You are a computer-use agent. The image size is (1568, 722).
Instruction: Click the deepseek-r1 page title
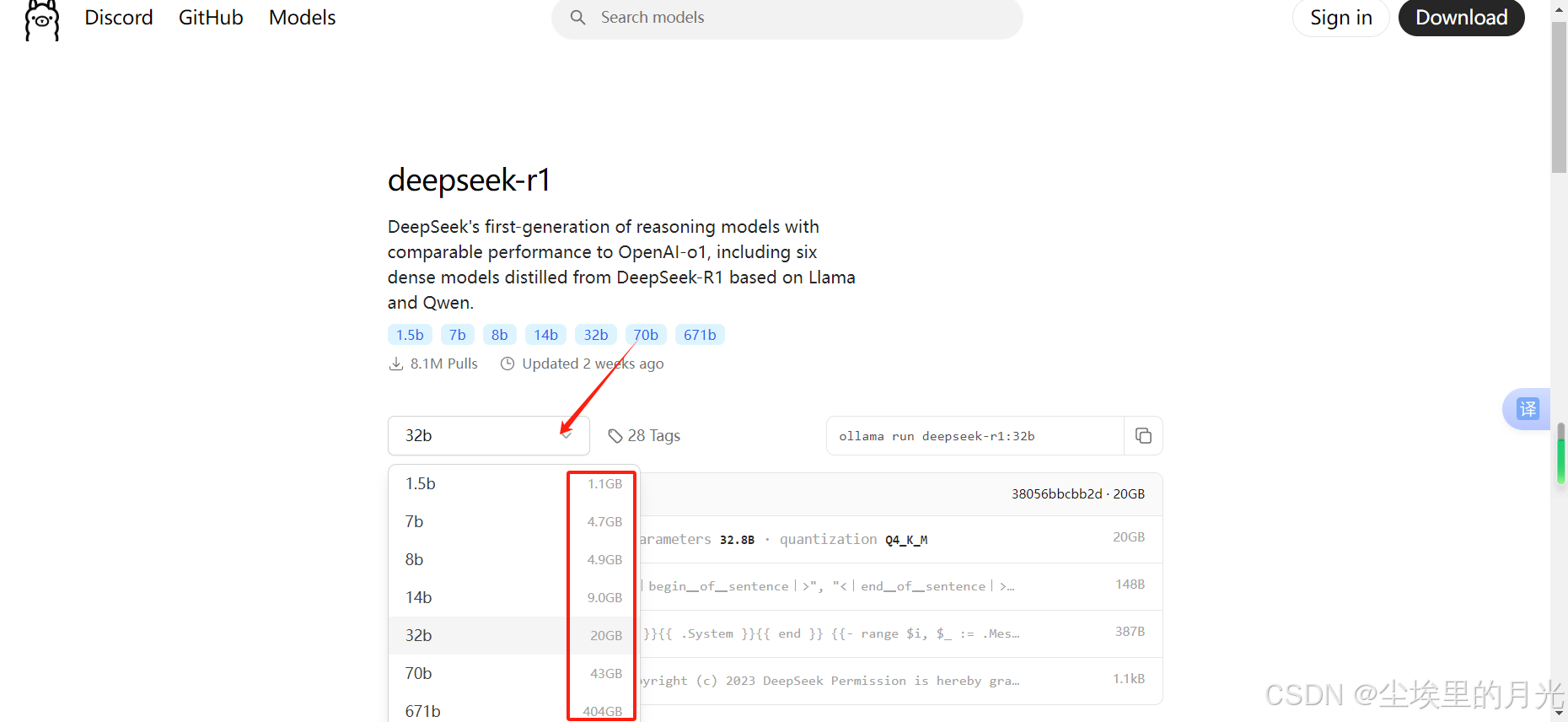tap(469, 180)
